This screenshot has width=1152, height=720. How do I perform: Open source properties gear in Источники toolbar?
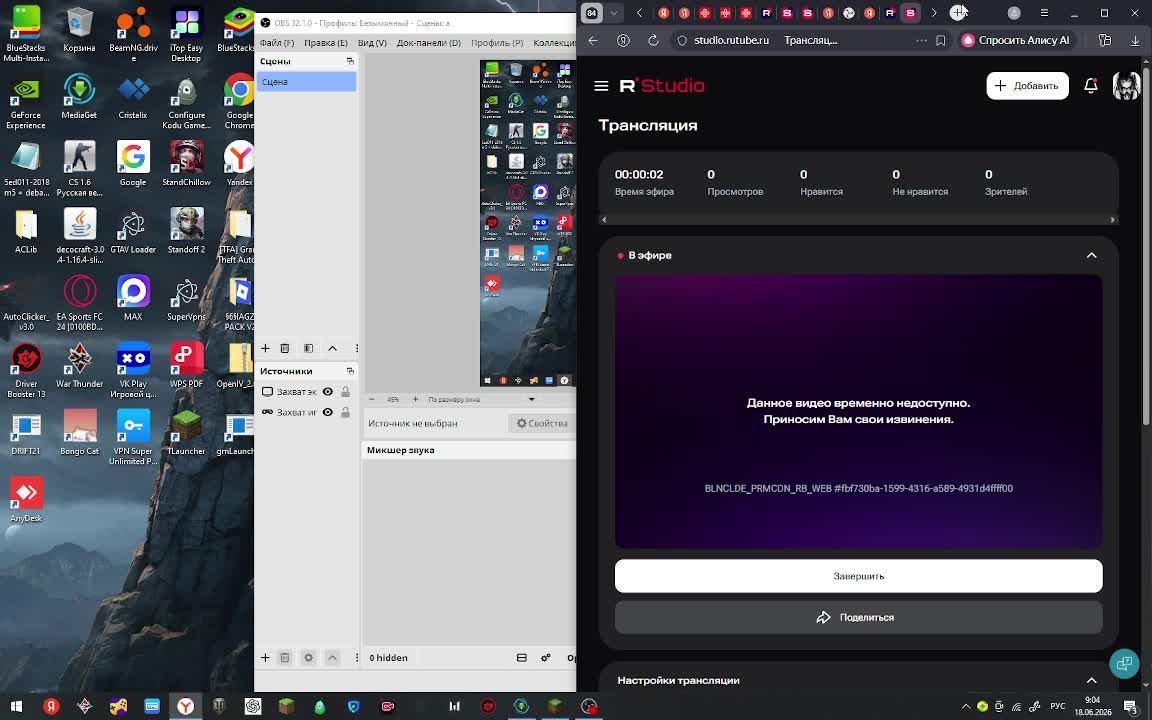tap(309, 658)
